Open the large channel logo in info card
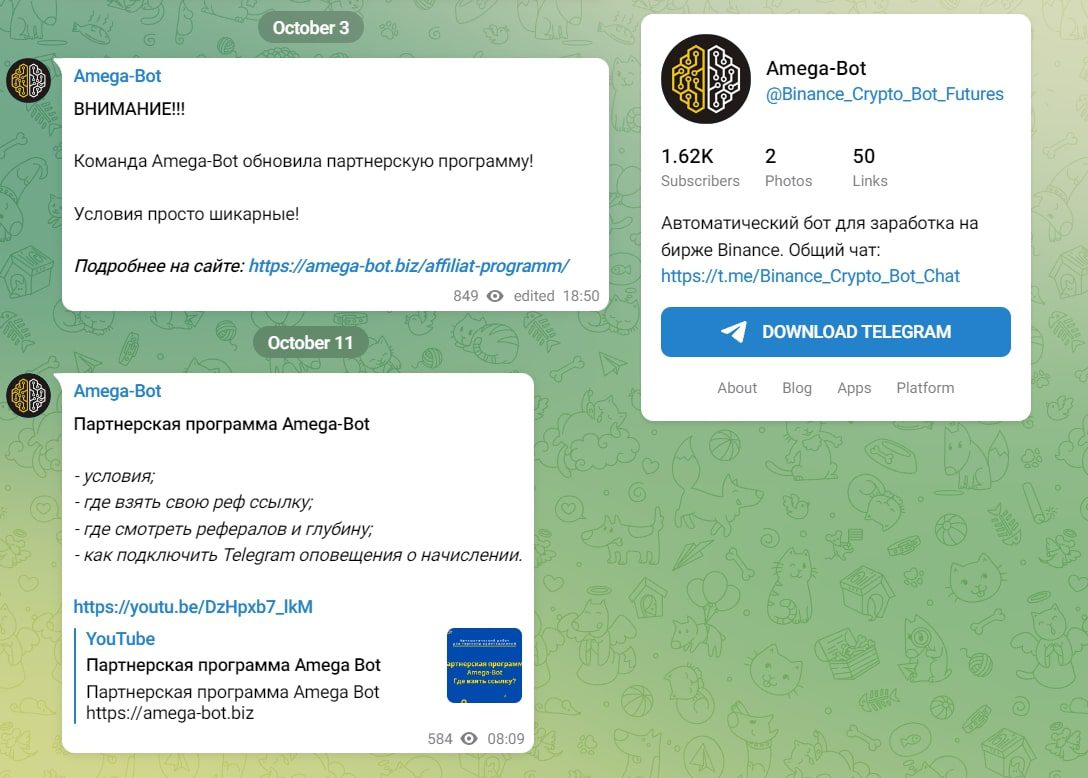The width and height of the screenshot is (1088, 778). (705, 79)
